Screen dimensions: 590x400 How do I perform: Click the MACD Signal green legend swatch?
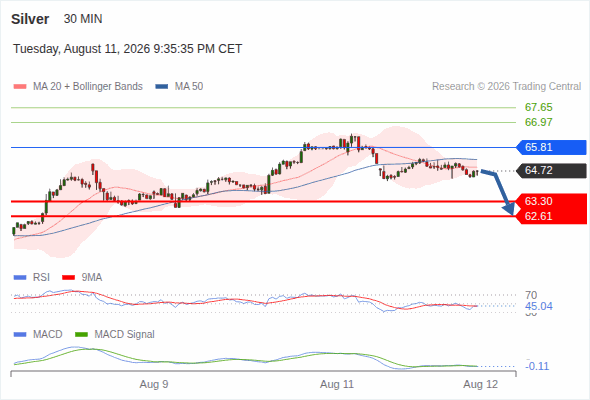coord(81,335)
